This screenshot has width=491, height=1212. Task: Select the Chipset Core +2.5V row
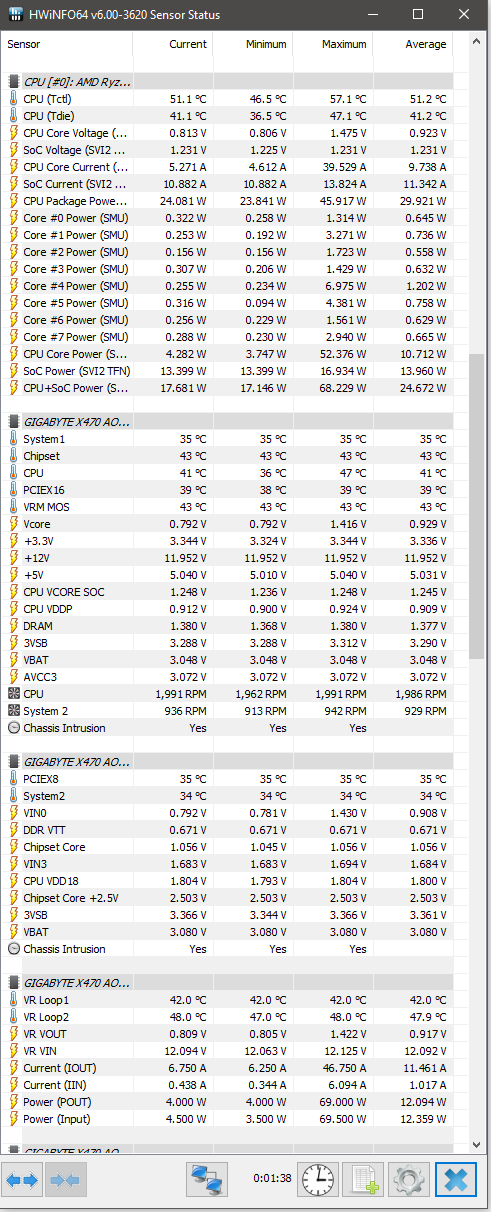coord(227,898)
